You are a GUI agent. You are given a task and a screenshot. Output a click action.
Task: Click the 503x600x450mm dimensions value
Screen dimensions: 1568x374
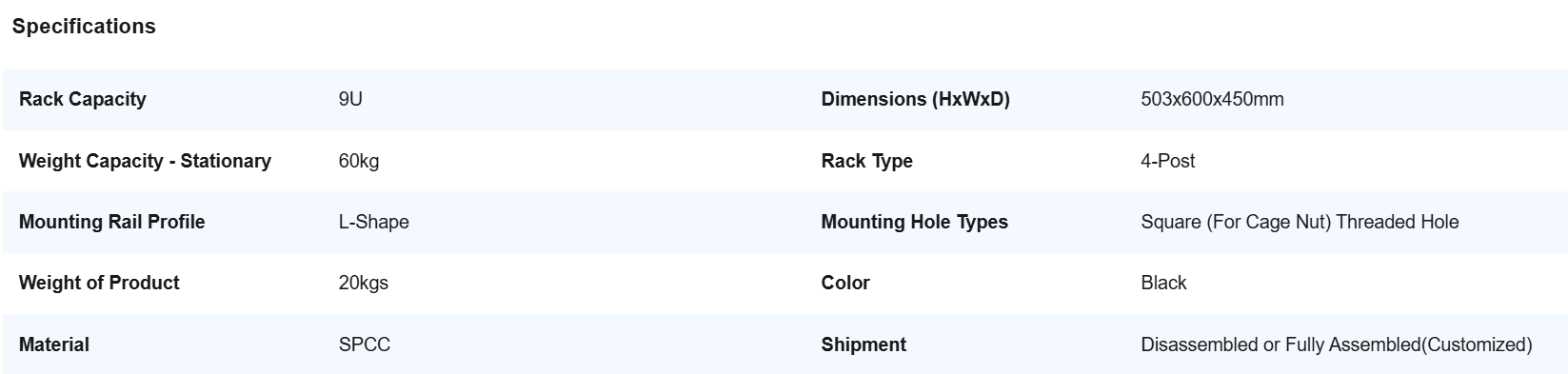pos(1212,99)
